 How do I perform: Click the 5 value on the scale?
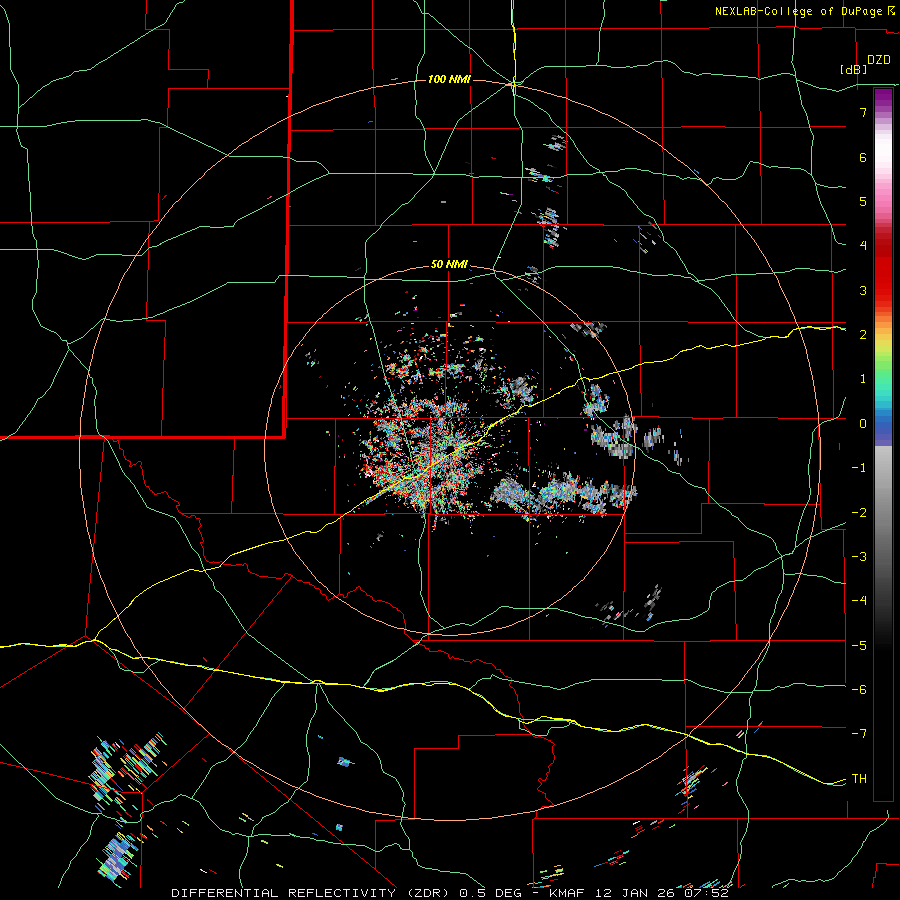(x=863, y=201)
